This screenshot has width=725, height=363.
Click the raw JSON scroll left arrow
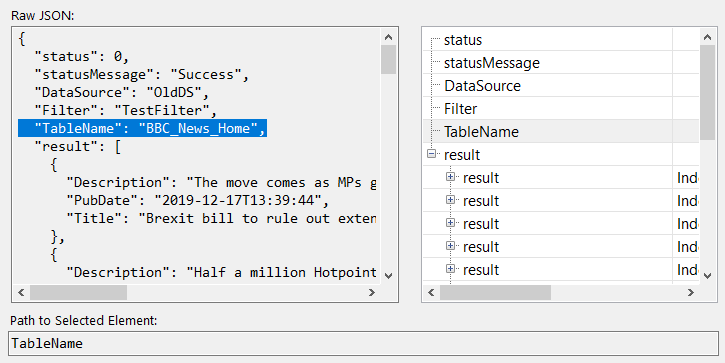(x=21, y=292)
